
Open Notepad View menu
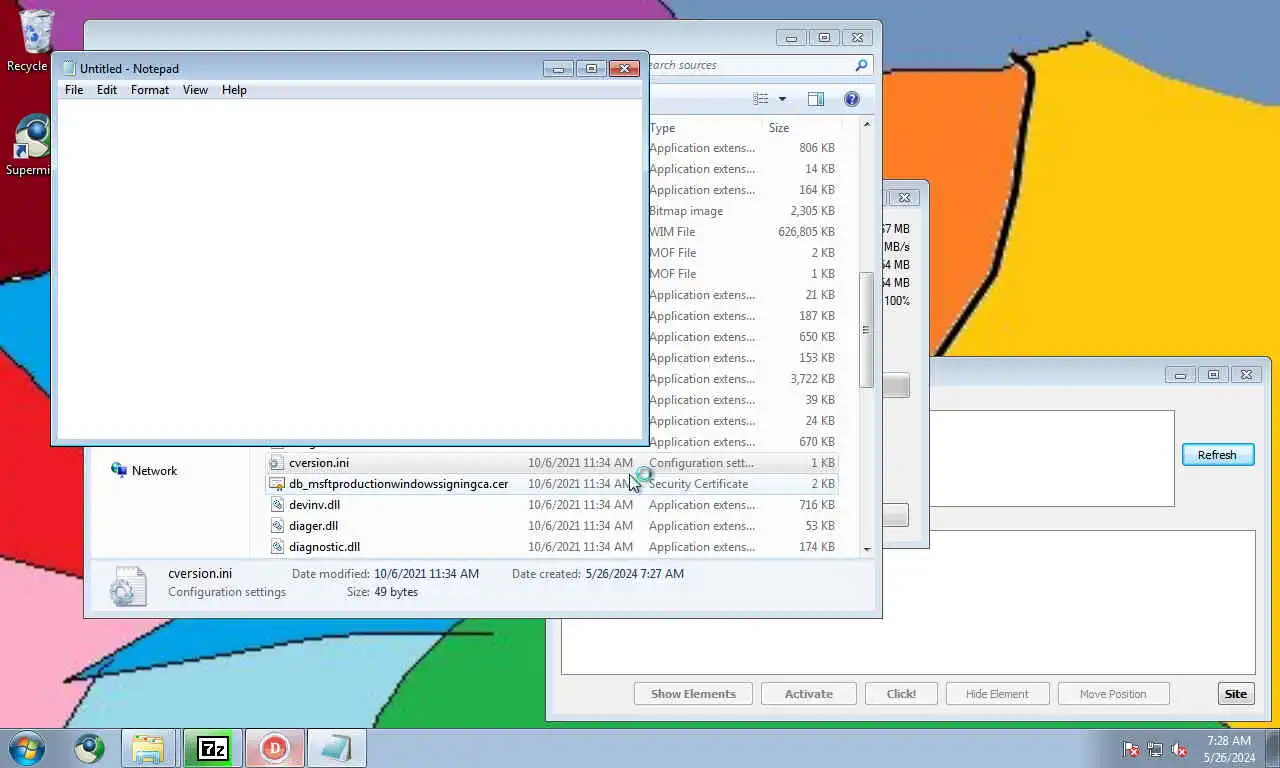pos(195,90)
